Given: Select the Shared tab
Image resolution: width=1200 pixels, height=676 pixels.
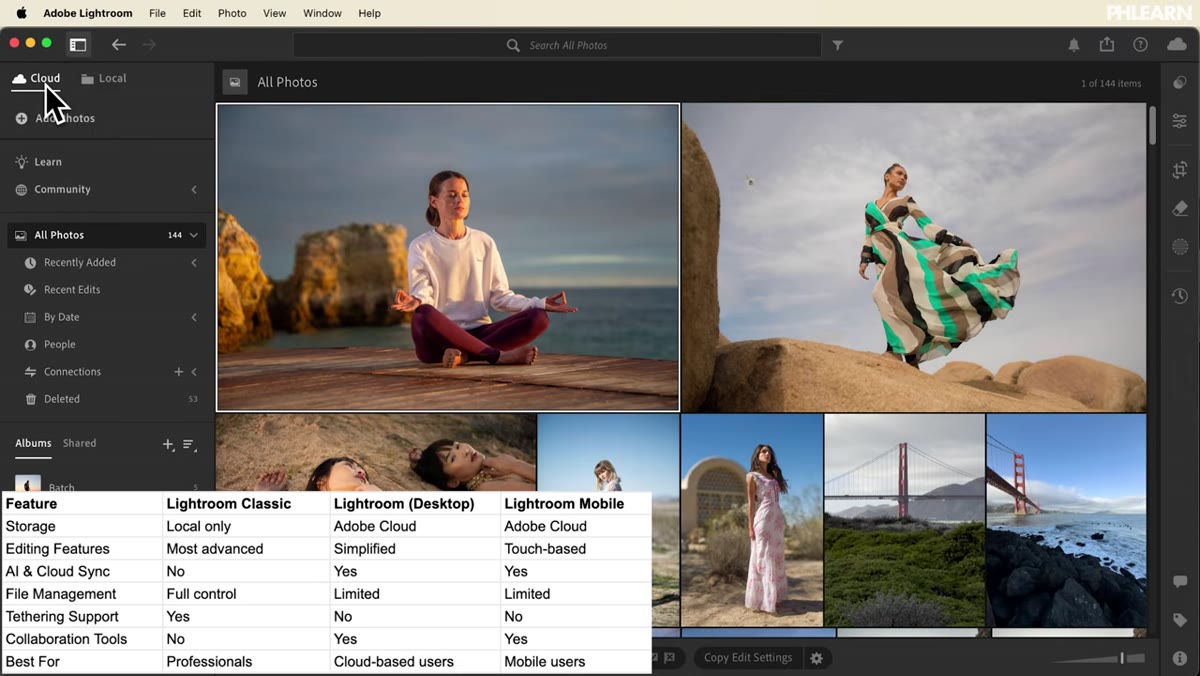Looking at the screenshot, I should (x=79, y=443).
